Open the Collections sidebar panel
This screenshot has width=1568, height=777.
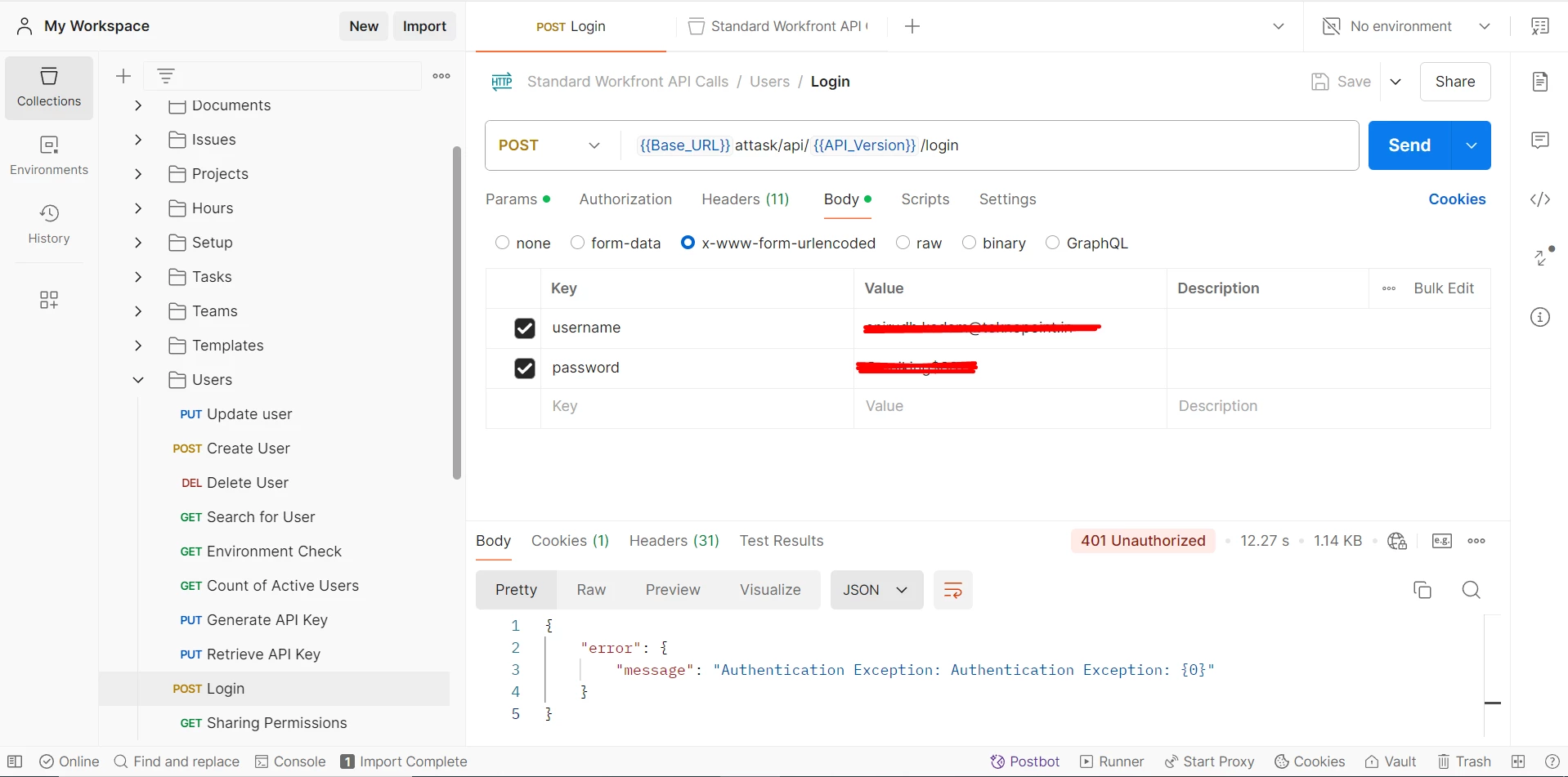[49, 87]
